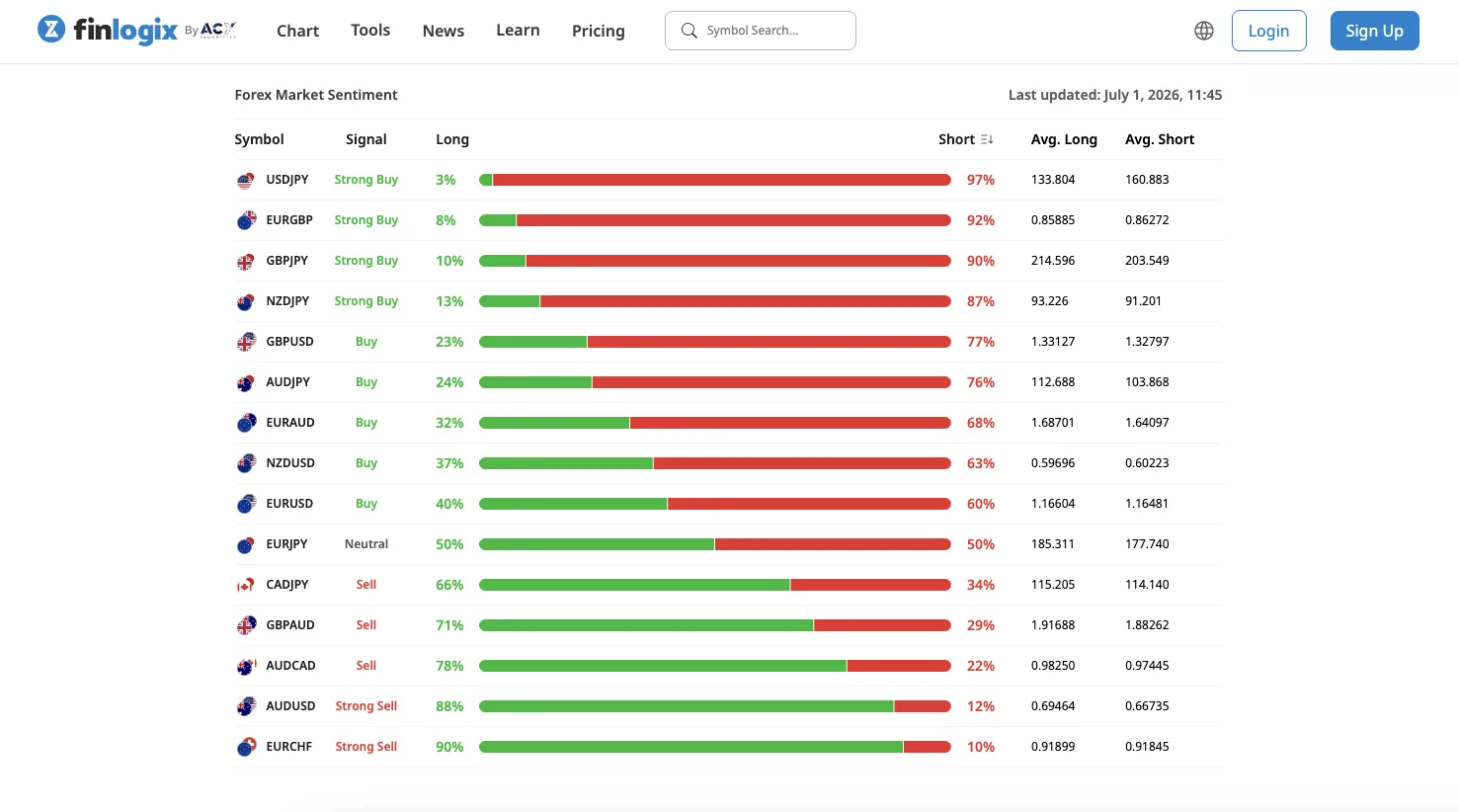Click the 0.97445 average short value

point(1147,666)
